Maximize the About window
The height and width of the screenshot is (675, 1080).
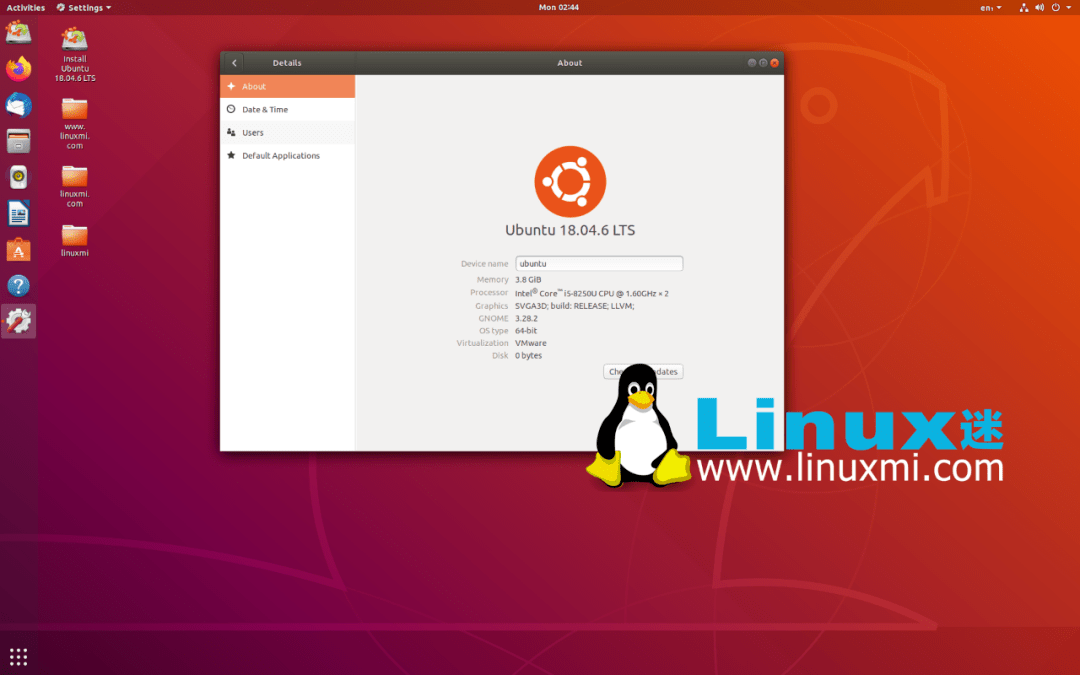[763, 63]
